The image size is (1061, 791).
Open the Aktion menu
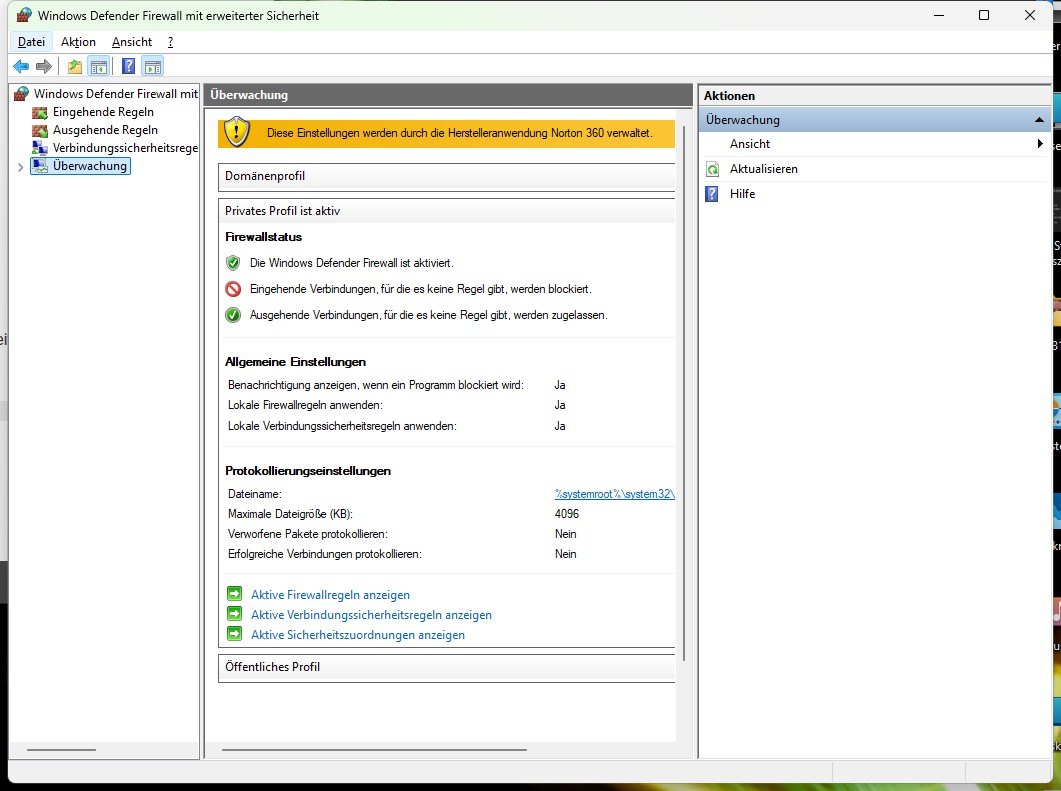(x=78, y=42)
